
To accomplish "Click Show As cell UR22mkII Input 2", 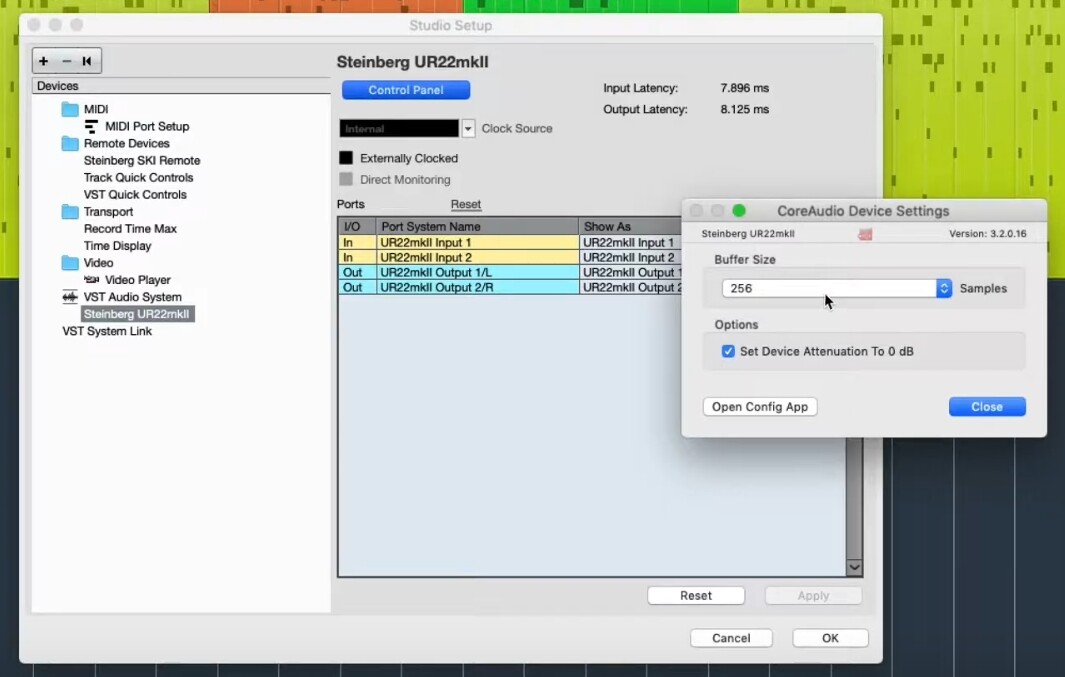I will (x=630, y=257).
